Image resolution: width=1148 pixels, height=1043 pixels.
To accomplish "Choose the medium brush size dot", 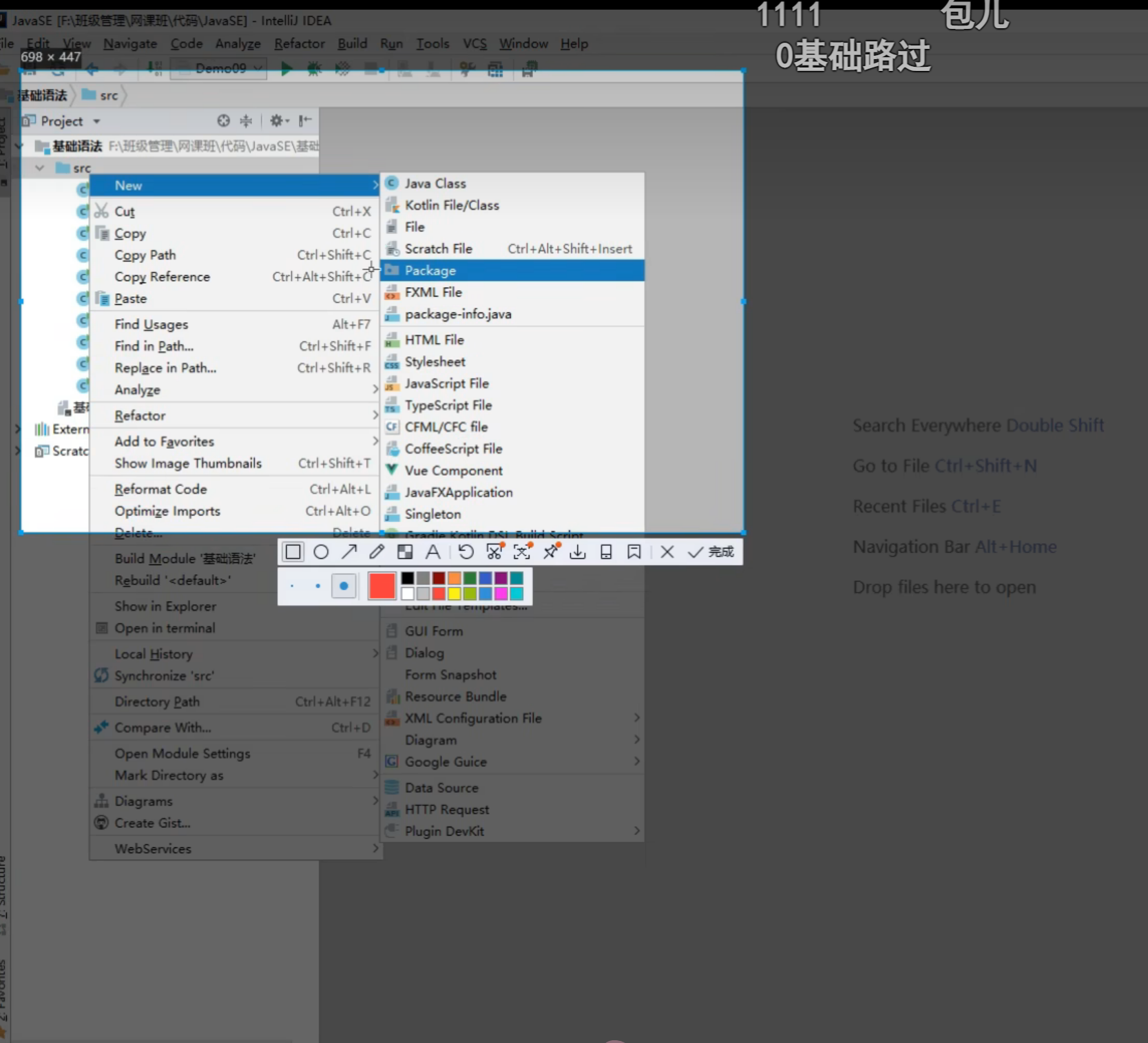I will (317, 586).
